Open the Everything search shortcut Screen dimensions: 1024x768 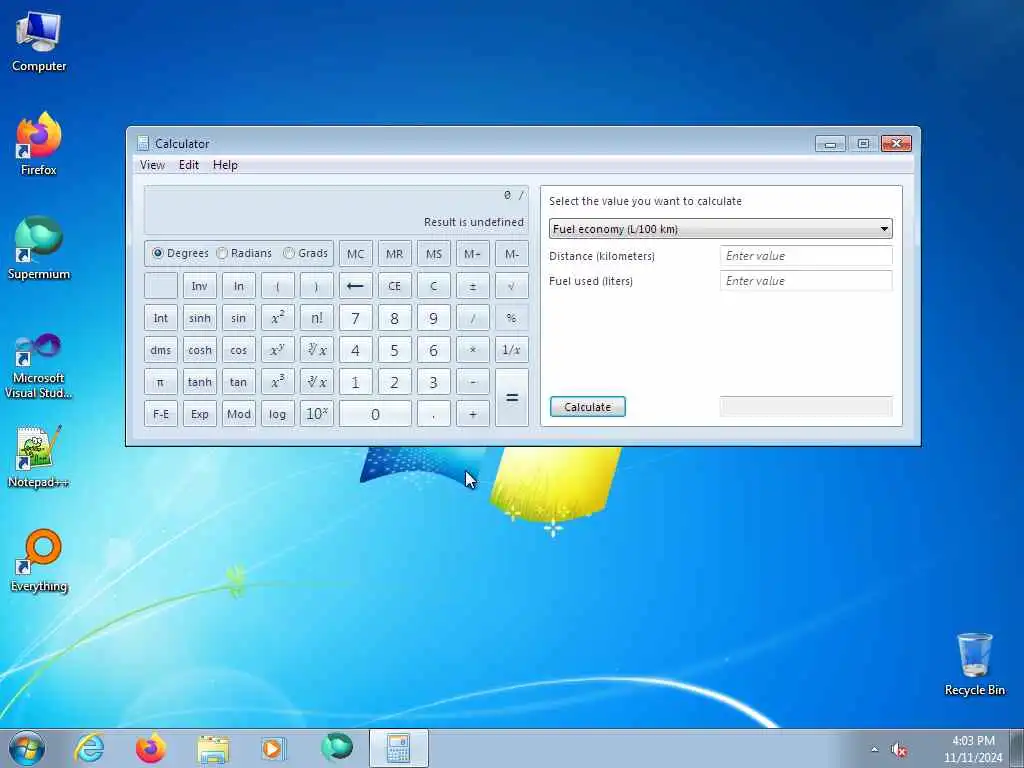tap(39, 560)
